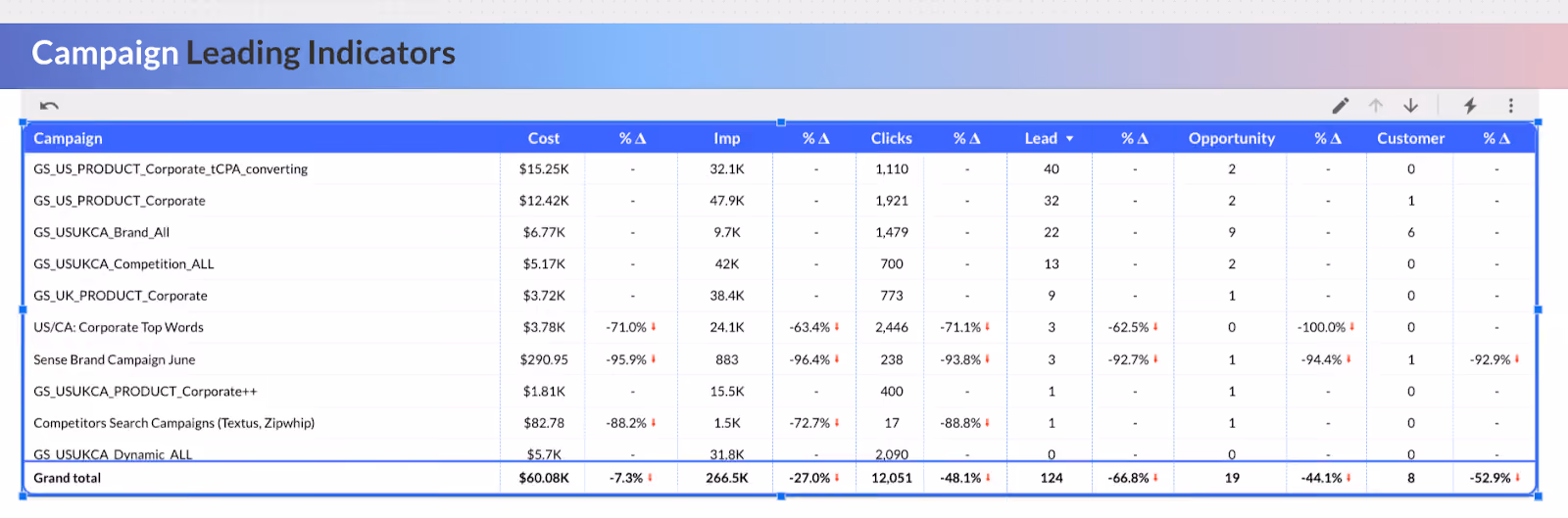This screenshot has height=518, width=1568.
Task: Click the 1,921 clicks cell
Action: pyautogui.click(x=892, y=201)
